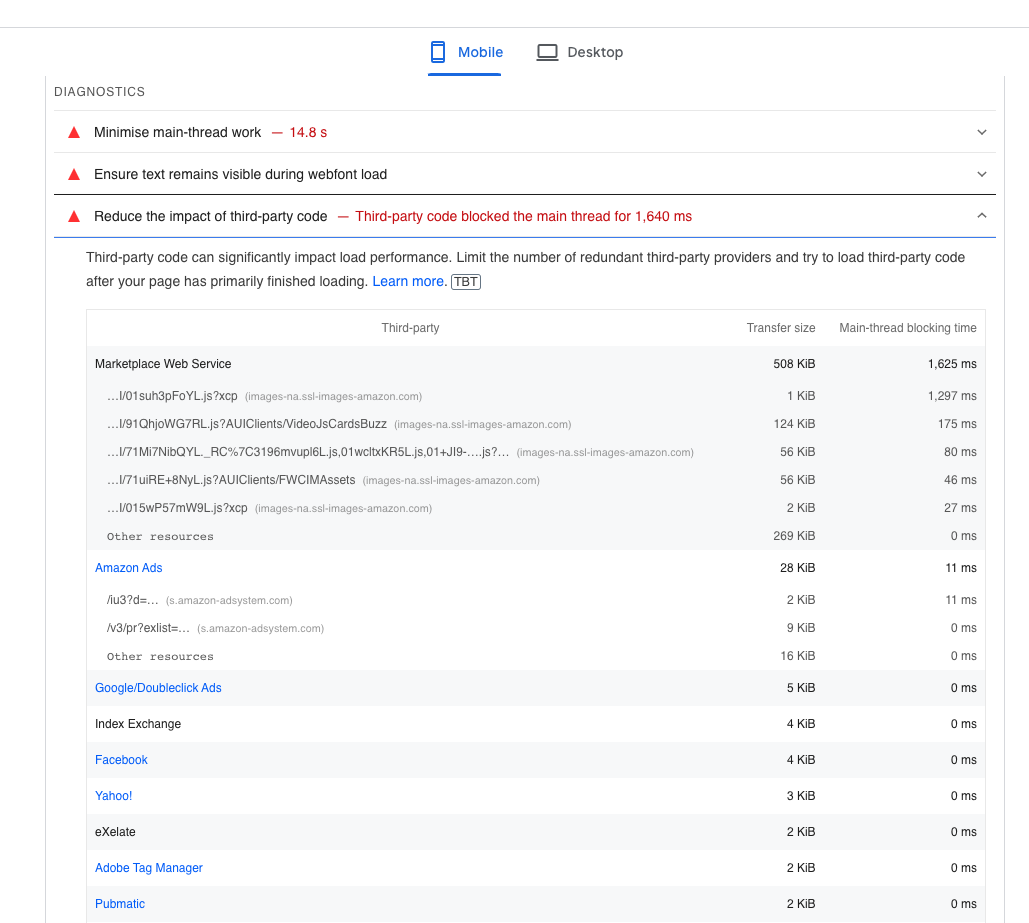Image resolution: width=1029 pixels, height=923 pixels.
Task: Click the desktop laptop icon
Action: coord(547,53)
